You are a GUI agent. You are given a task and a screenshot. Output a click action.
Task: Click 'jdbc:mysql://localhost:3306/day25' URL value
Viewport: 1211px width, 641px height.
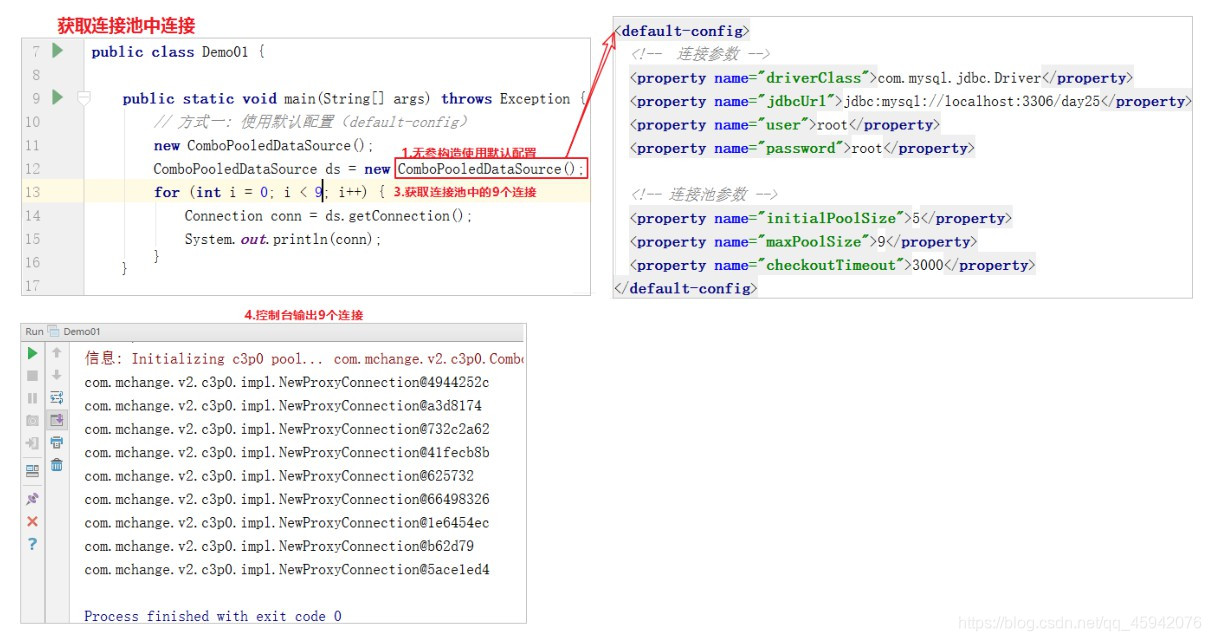click(972, 101)
